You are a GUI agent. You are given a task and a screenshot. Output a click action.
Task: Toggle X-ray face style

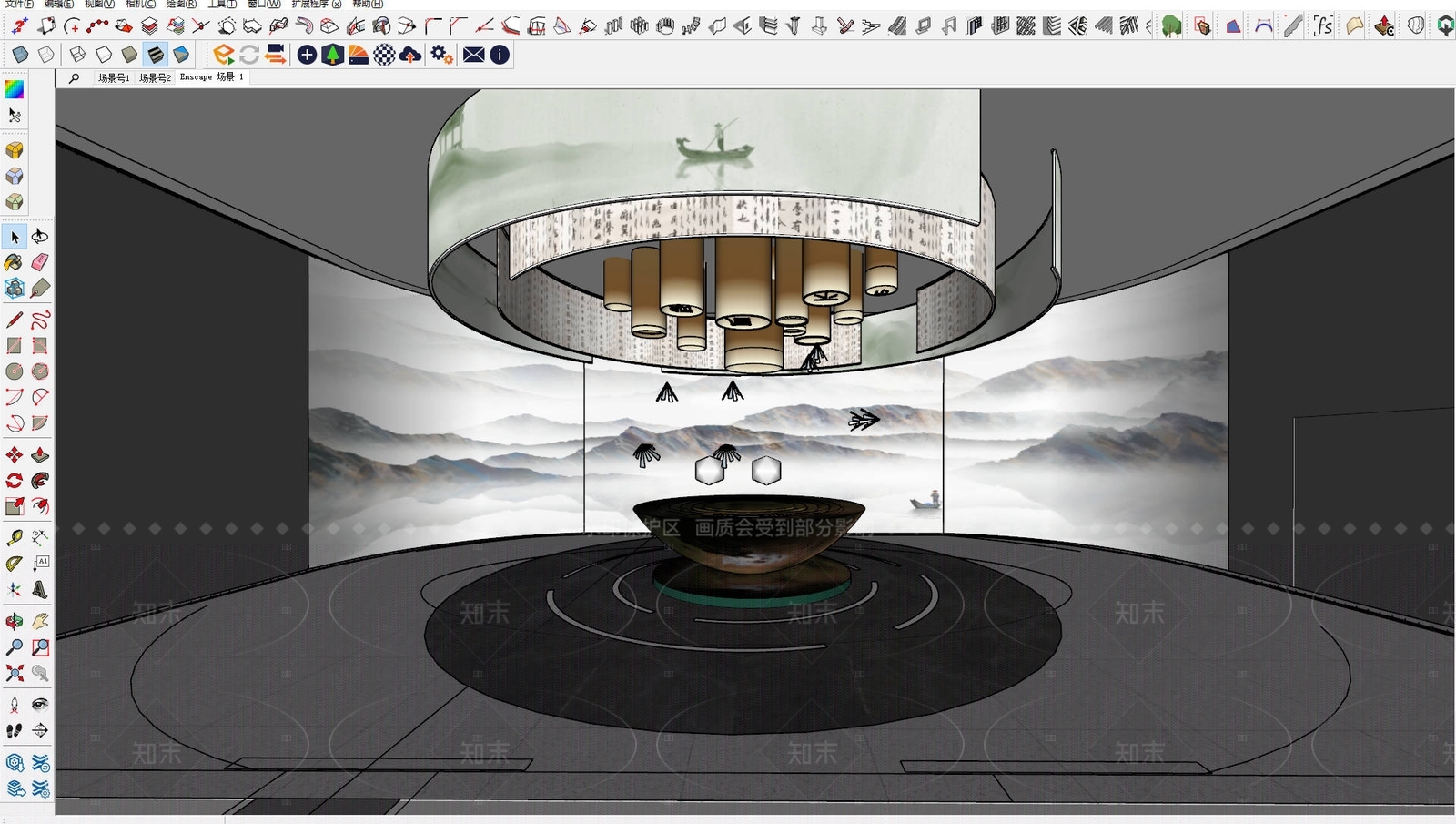point(19,55)
